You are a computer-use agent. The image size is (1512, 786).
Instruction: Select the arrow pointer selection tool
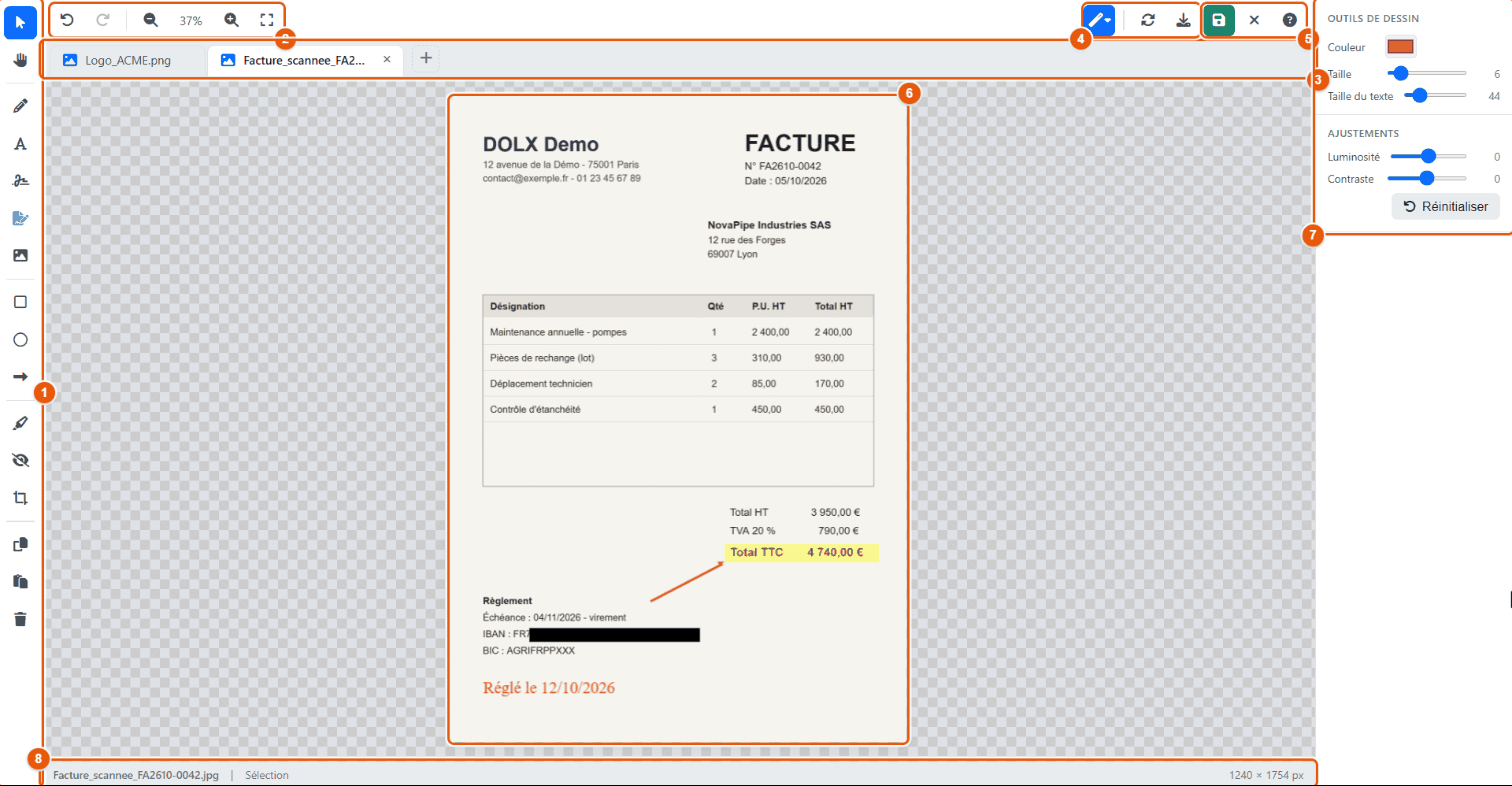pyautogui.click(x=20, y=22)
